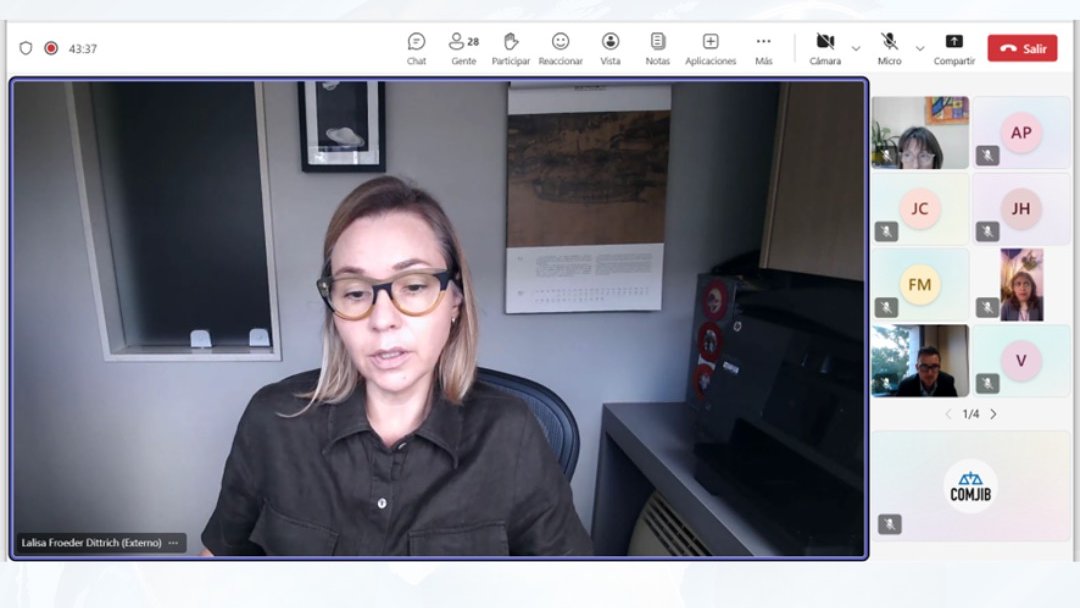Show the Gente participants list
The height and width of the screenshot is (608, 1080).
pos(464,49)
